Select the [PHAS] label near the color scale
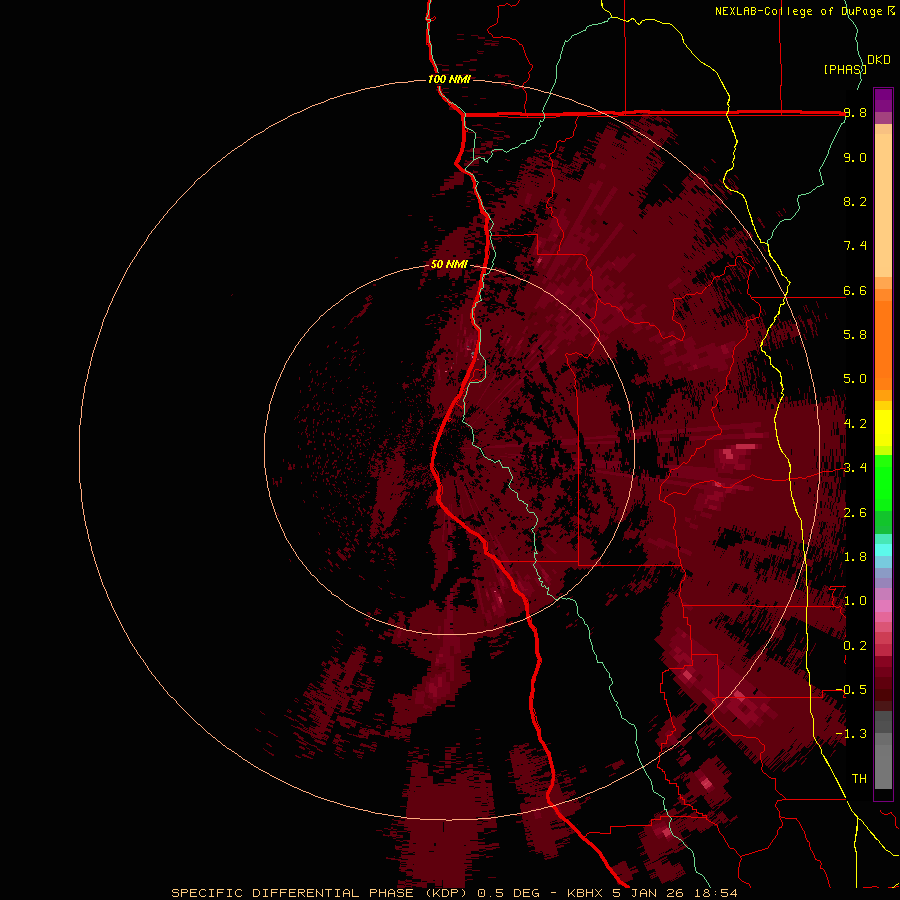Viewport: 900px width, 900px height. point(844,69)
